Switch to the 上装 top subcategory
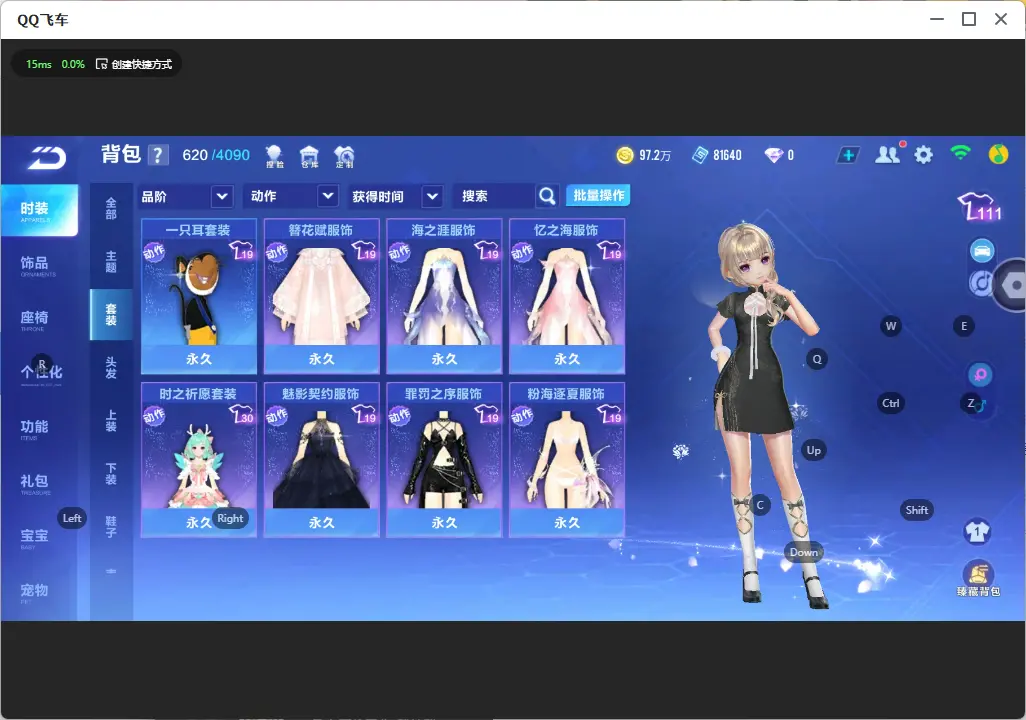 (x=111, y=421)
